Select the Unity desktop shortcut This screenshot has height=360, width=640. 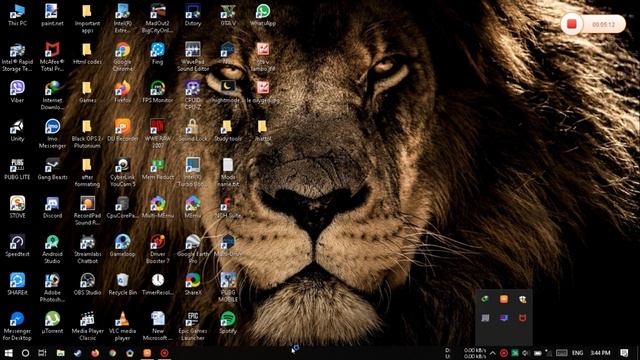(17, 131)
